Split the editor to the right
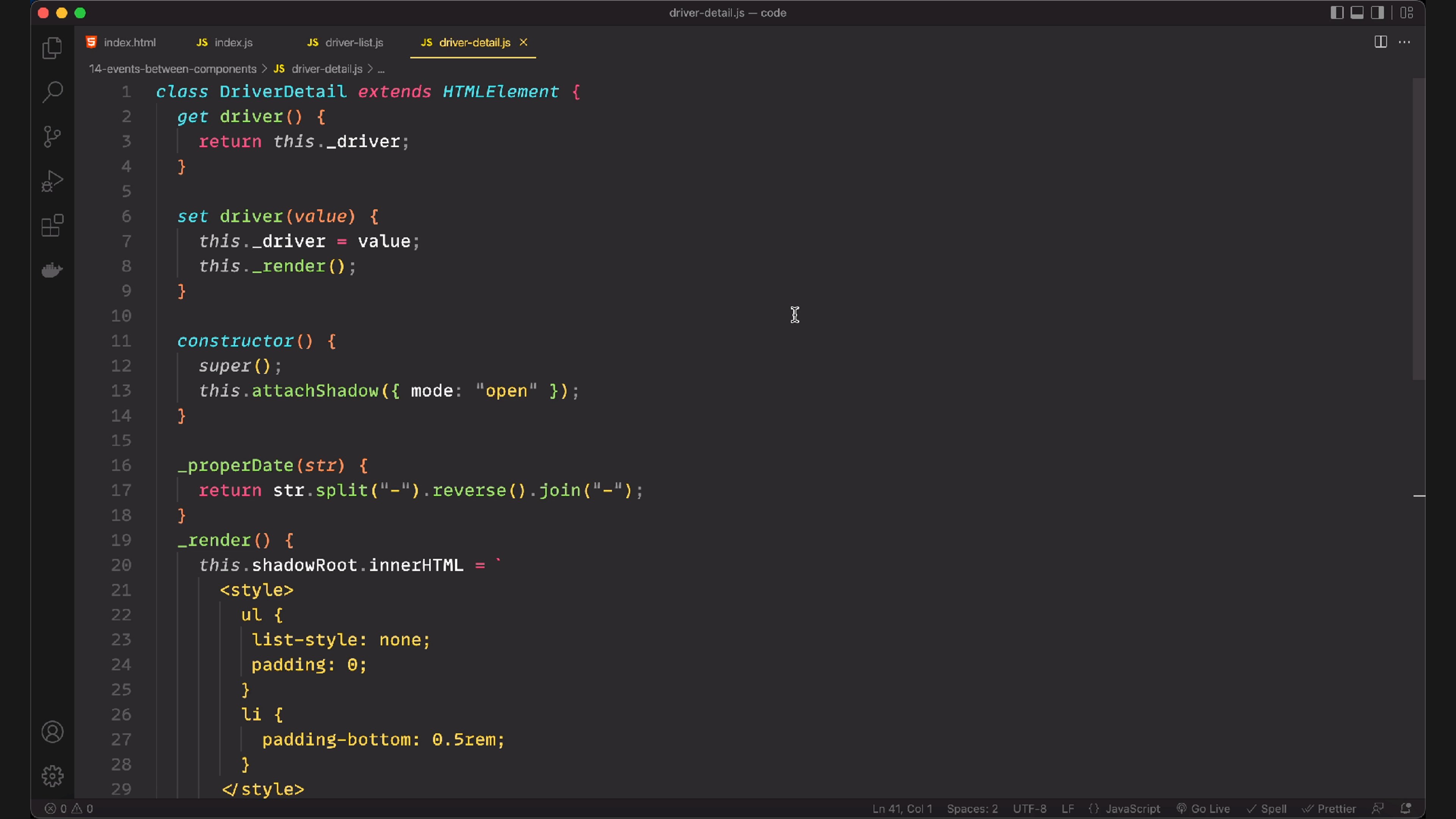This screenshot has width=1456, height=819. click(x=1380, y=42)
